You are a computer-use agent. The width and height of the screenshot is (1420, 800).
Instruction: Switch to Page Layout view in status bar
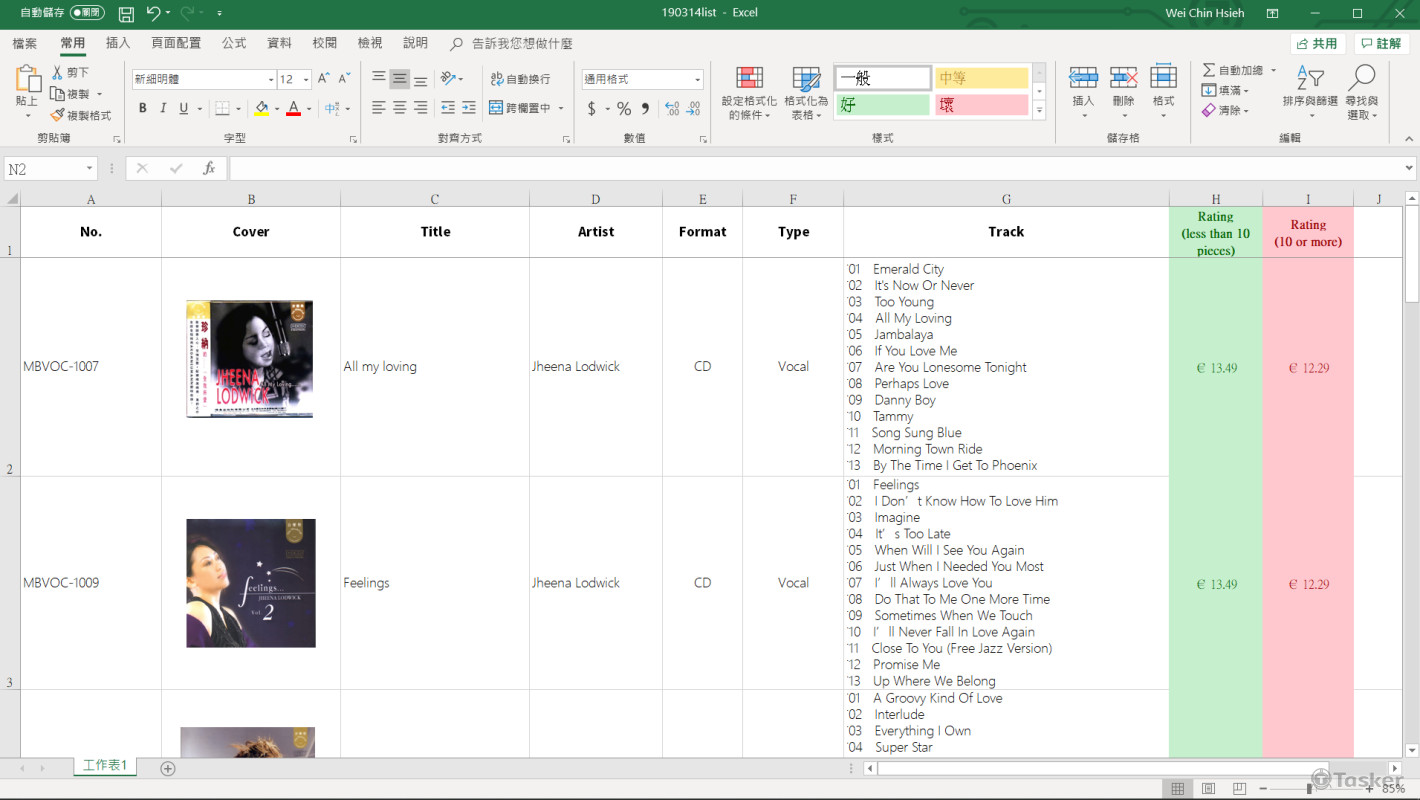[x=1207, y=789]
